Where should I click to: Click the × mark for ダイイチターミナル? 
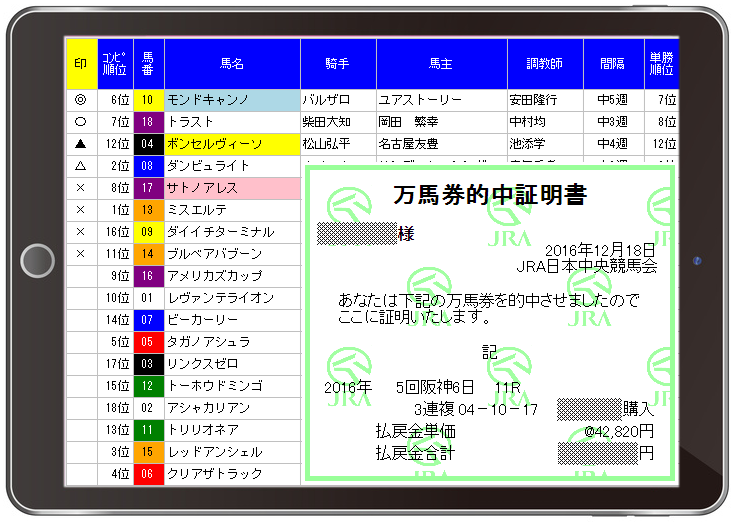[81, 232]
